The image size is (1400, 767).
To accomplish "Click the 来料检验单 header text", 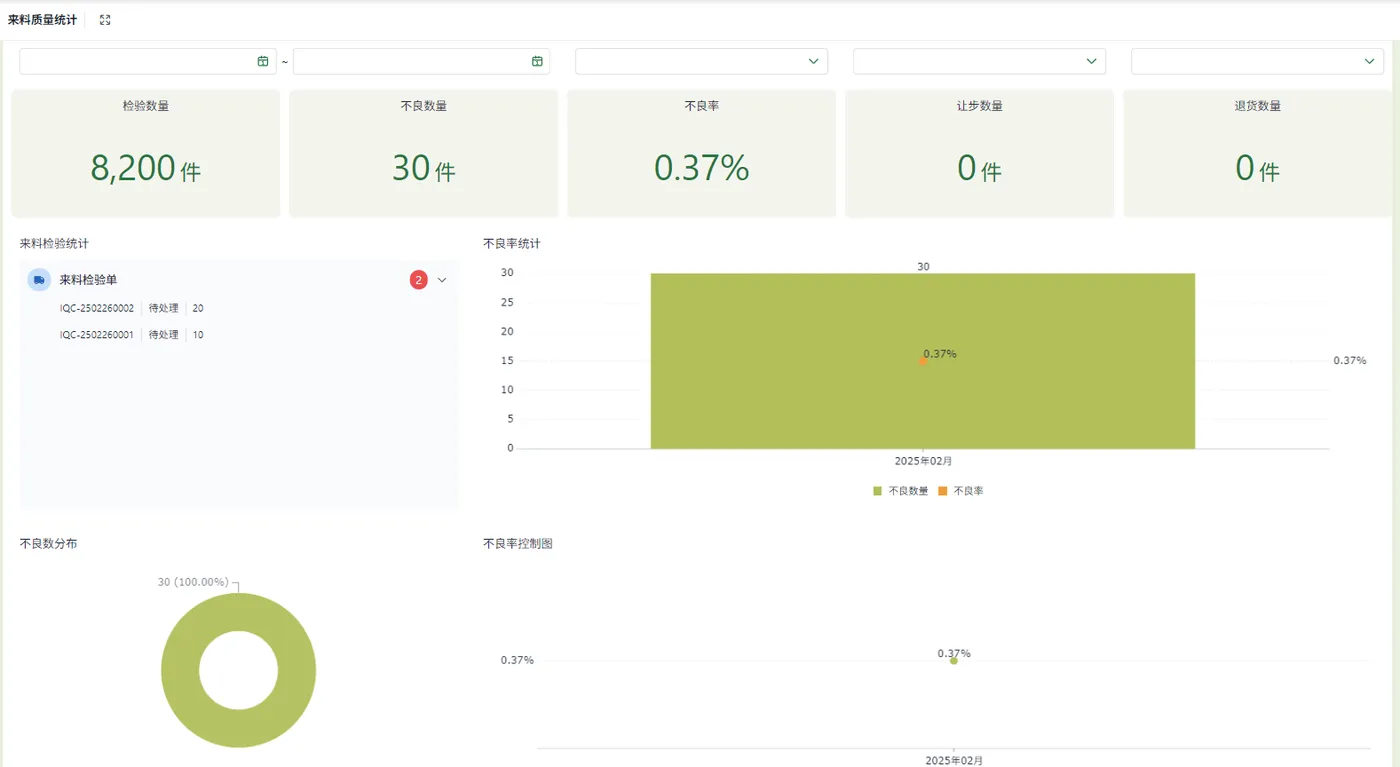I will tap(88, 280).
